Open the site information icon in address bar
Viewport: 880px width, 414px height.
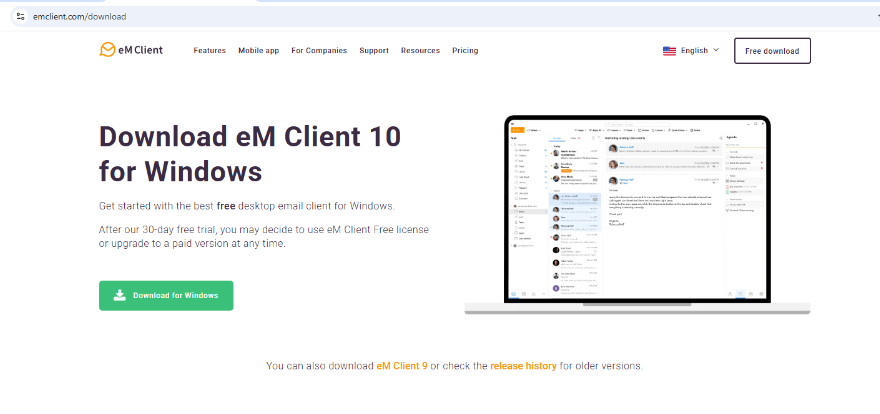coord(21,16)
